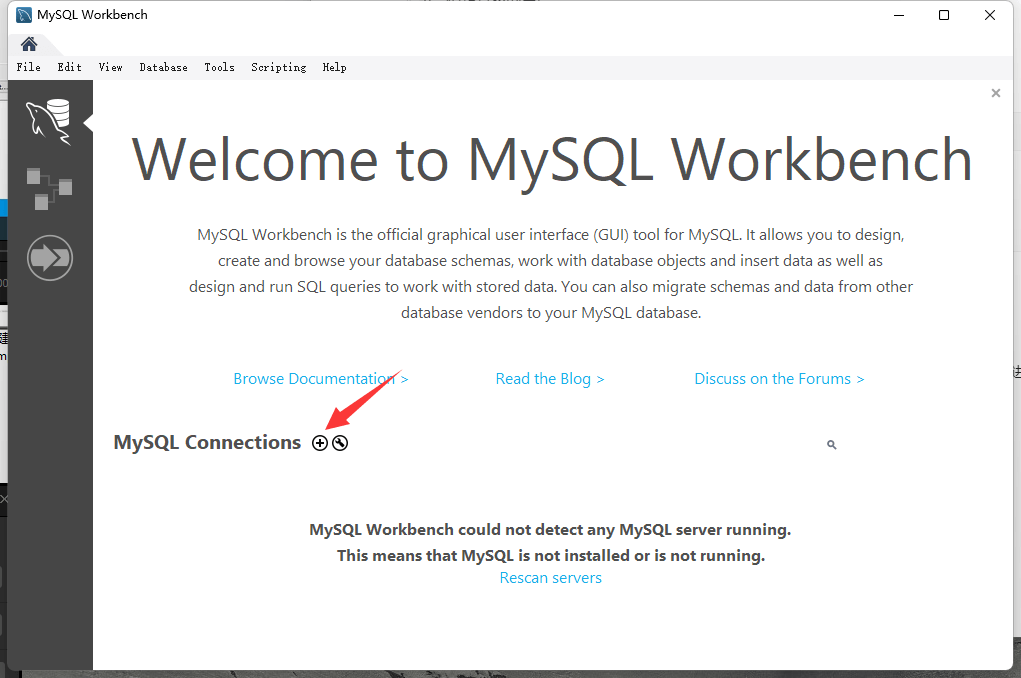Open the File menu
Image resolution: width=1021 pixels, height=678 pixels.
(29, 67)
